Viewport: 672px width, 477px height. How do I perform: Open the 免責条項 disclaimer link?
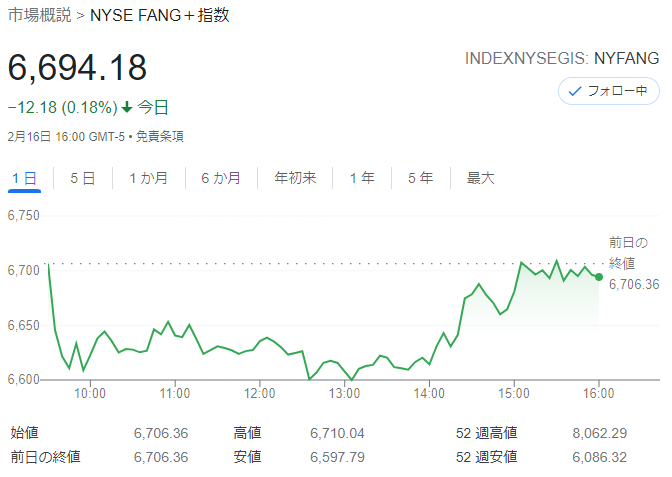[159, 137]
